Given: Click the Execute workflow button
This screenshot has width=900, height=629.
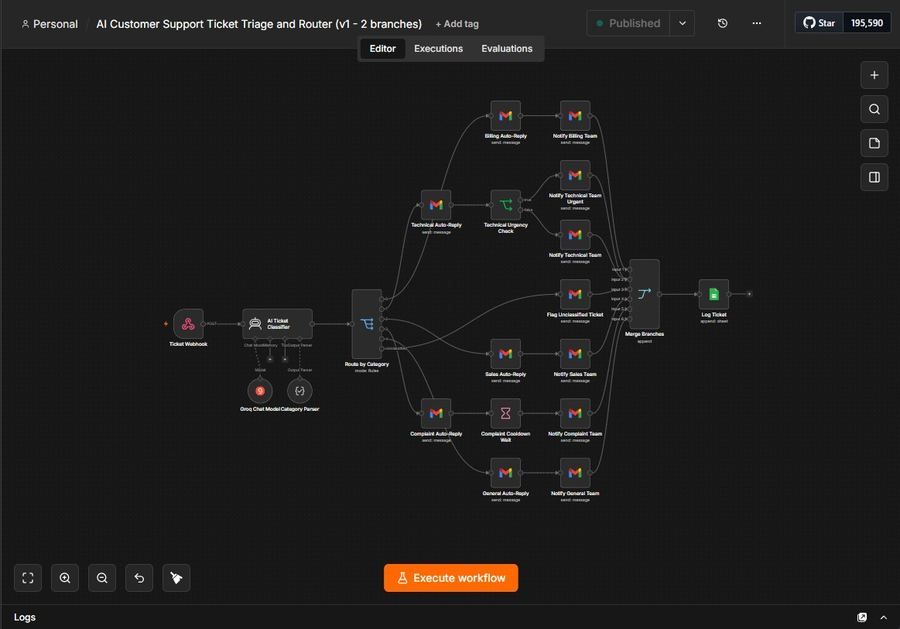Looking at the screenshot, I should pyautogui.click(x=451, y=578).
